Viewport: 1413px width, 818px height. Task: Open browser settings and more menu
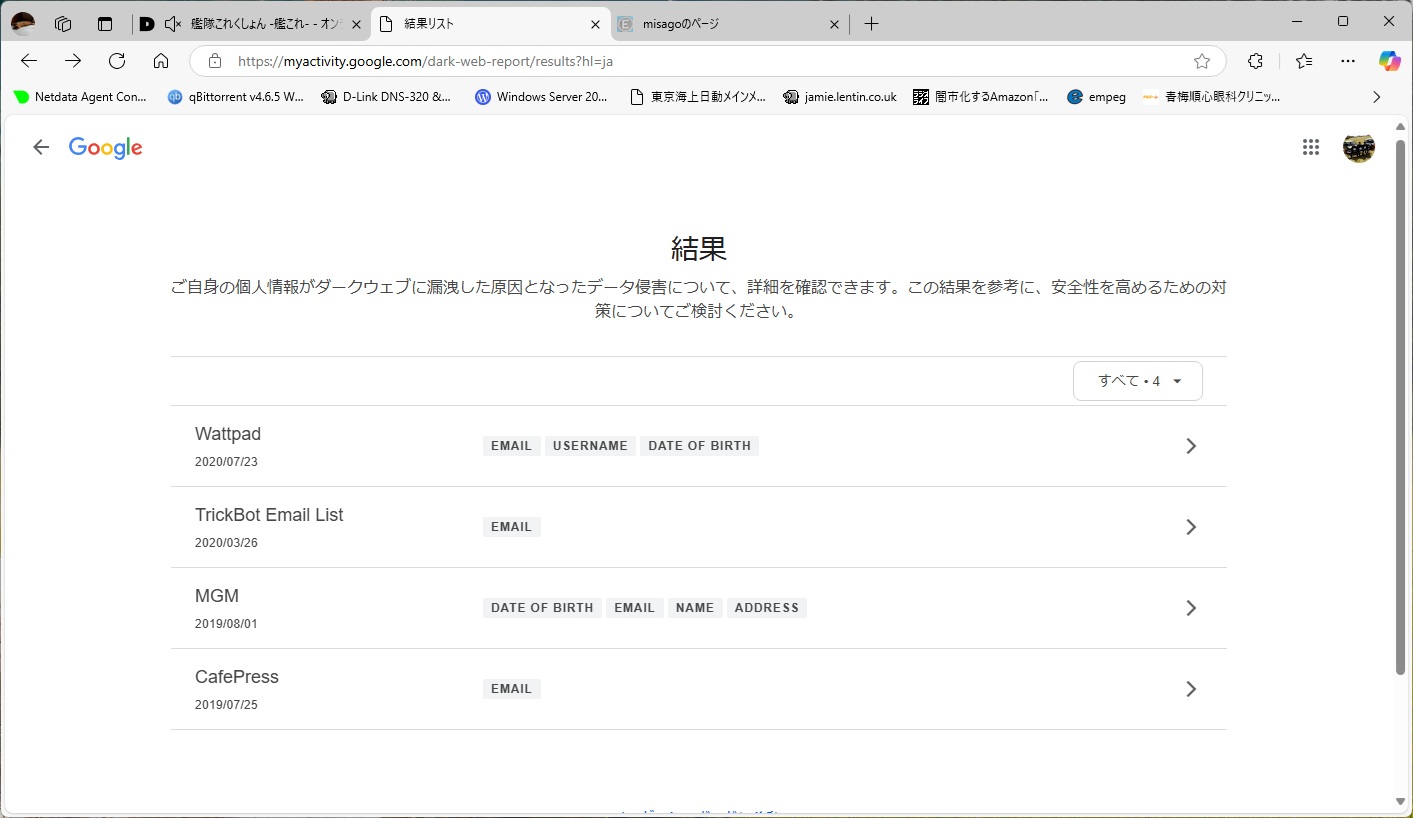coord(1347,61)
